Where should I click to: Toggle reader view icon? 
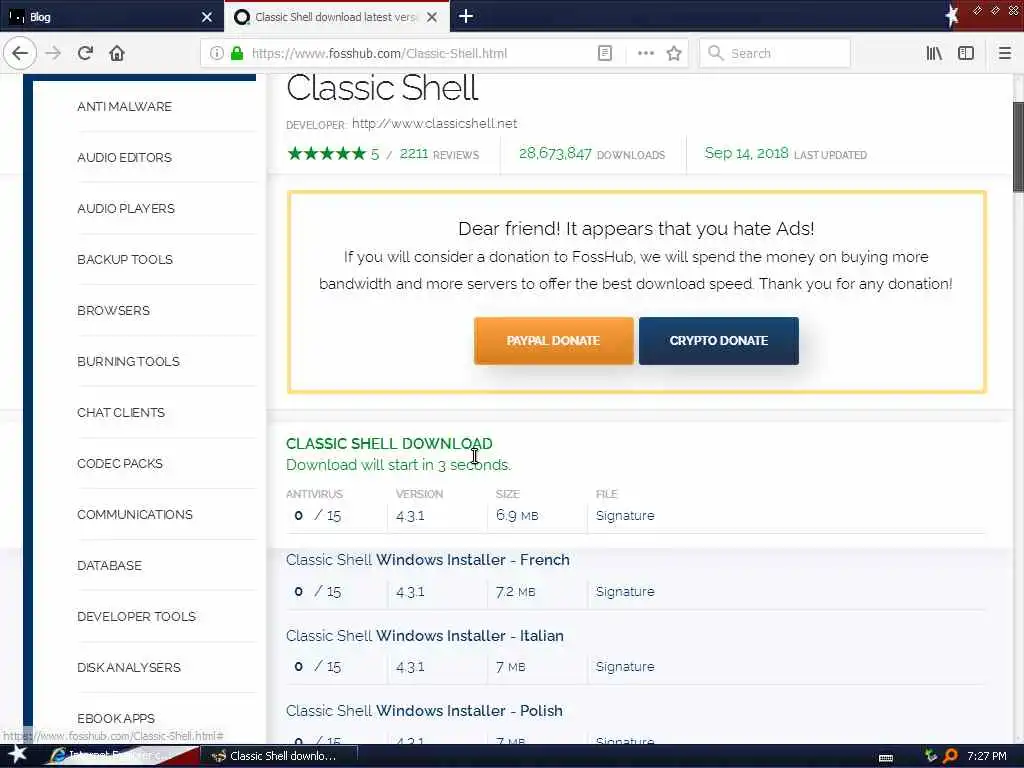(x=605, y=53)
